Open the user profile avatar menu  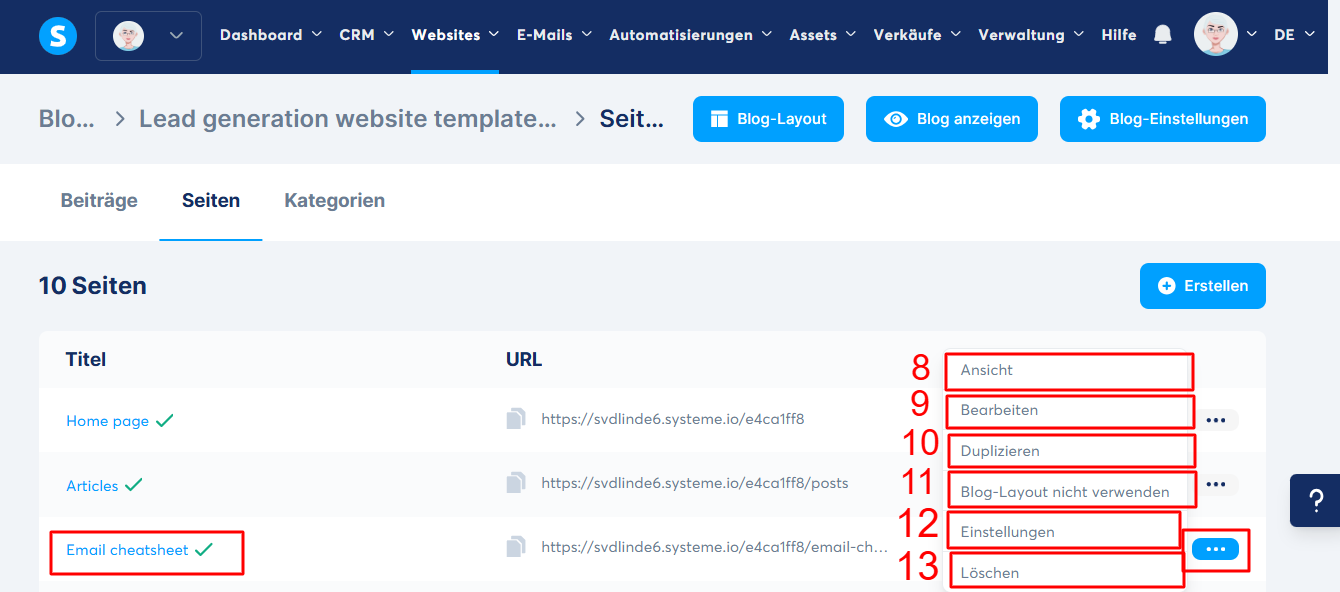[x=1226, y=35]
